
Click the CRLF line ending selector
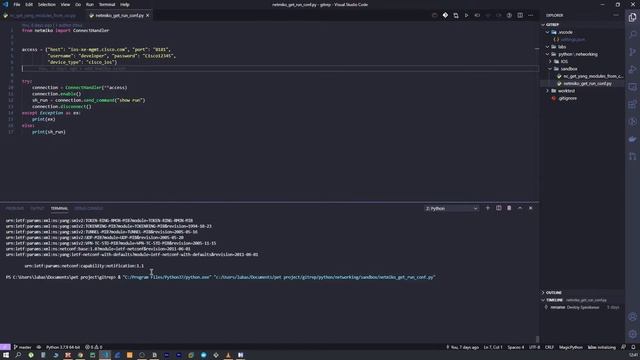[549, 347]
